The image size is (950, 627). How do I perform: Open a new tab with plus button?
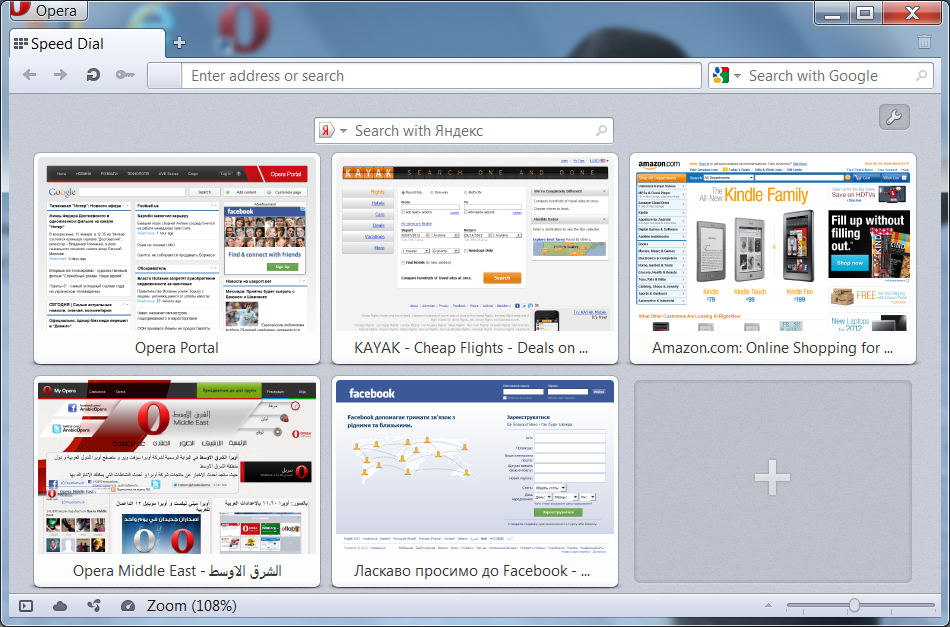point(179,43)
